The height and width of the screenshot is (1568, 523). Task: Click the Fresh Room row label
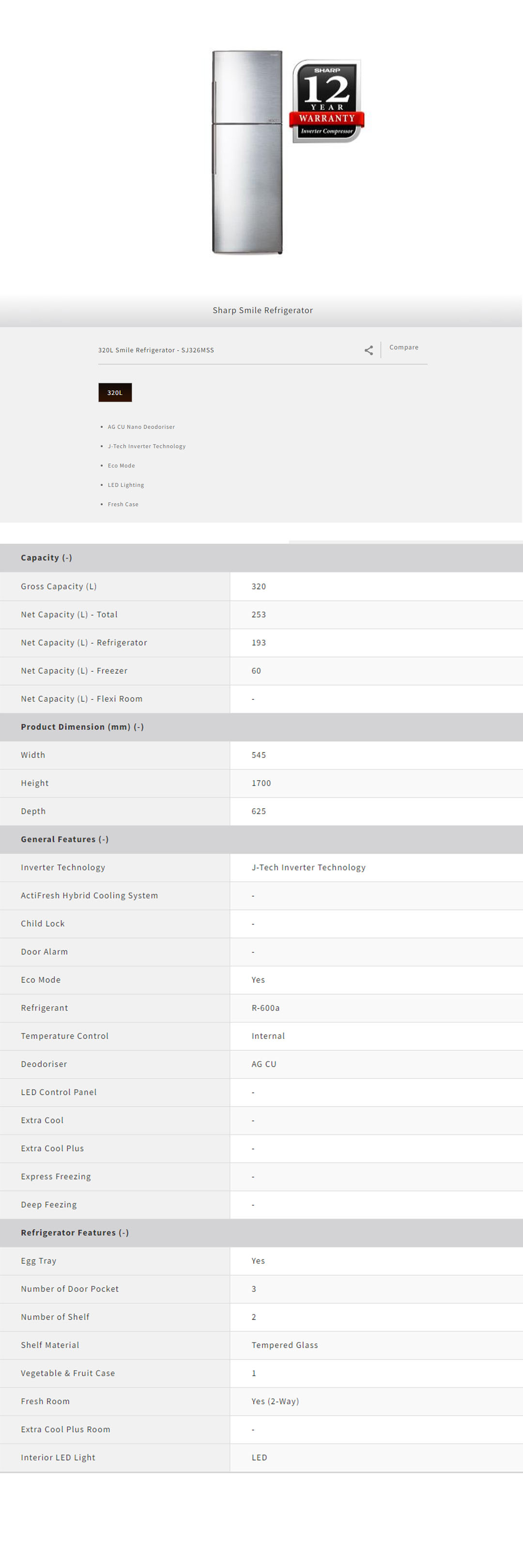tap(45, 1401)
